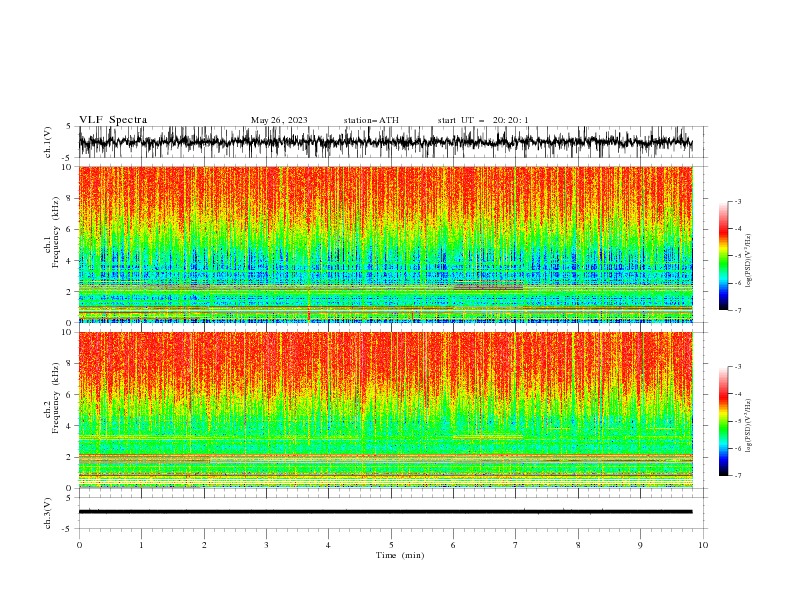792x612 pixels.
Task: Click the '2' time axis tick label
Action: [204, 545]
